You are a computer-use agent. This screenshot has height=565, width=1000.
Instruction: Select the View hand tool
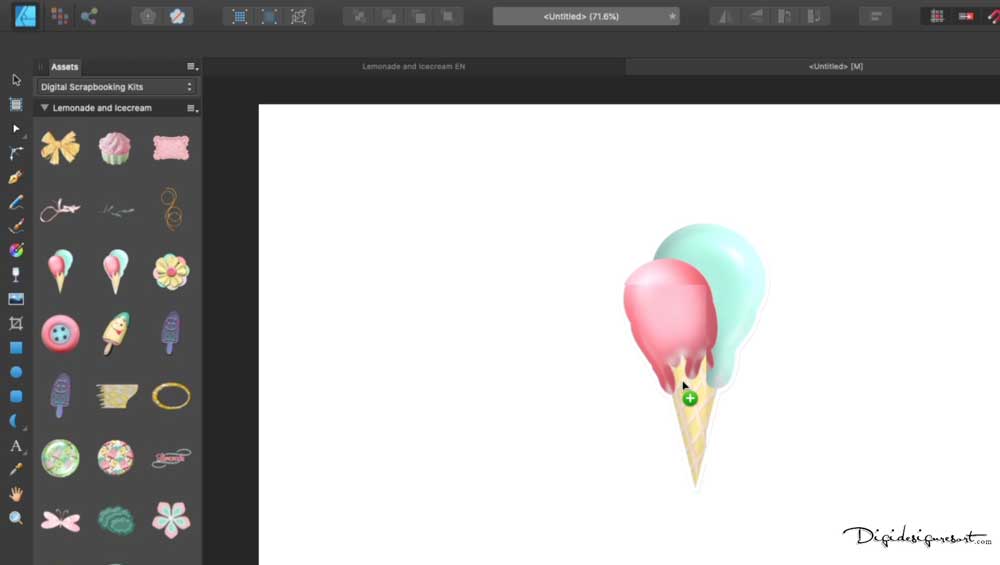16,494
